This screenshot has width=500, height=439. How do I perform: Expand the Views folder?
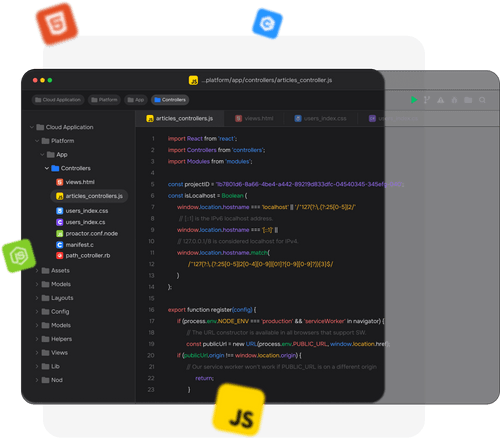(37, 352)
